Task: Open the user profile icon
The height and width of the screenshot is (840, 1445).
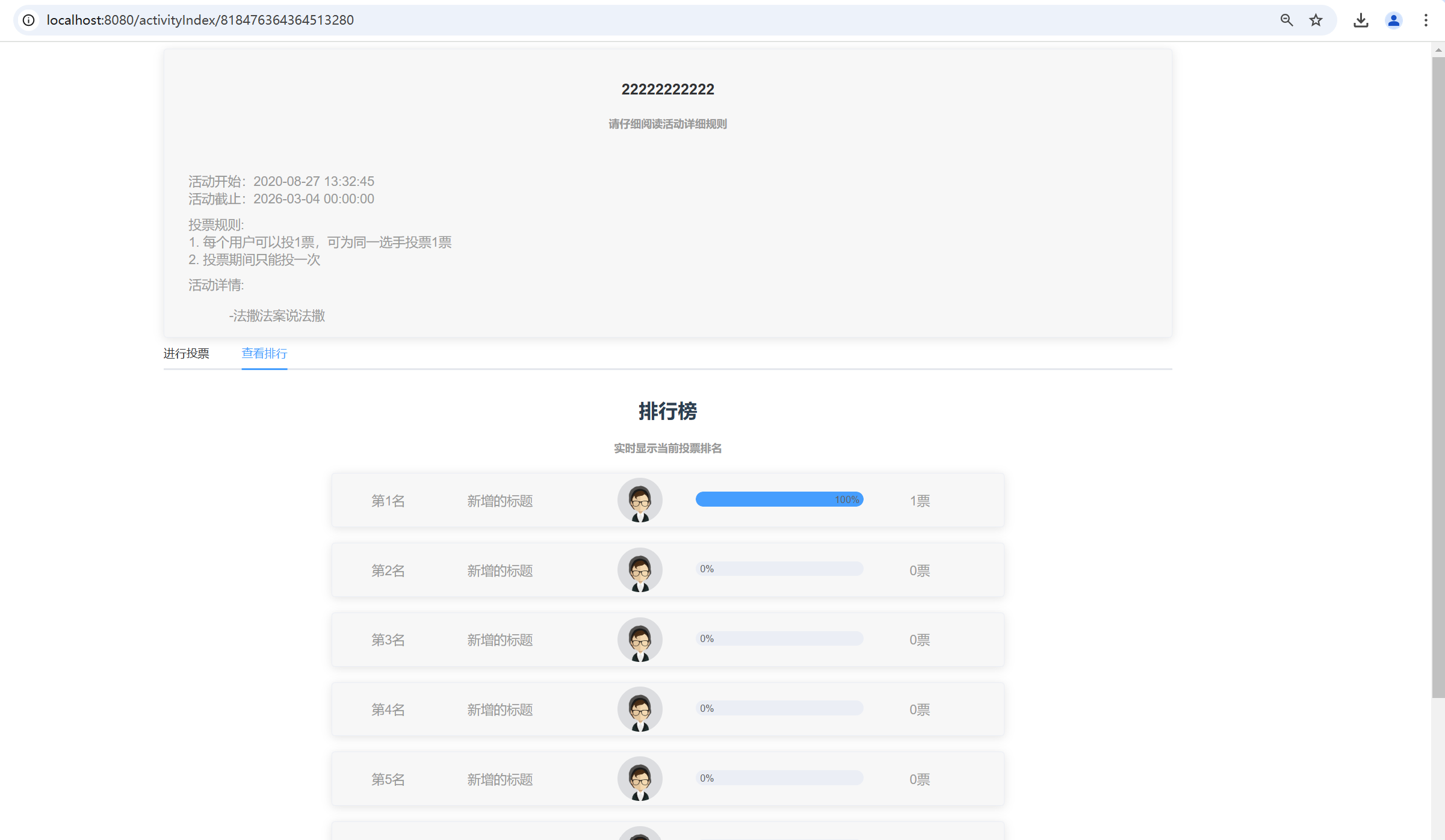Action: point(1393,20)
